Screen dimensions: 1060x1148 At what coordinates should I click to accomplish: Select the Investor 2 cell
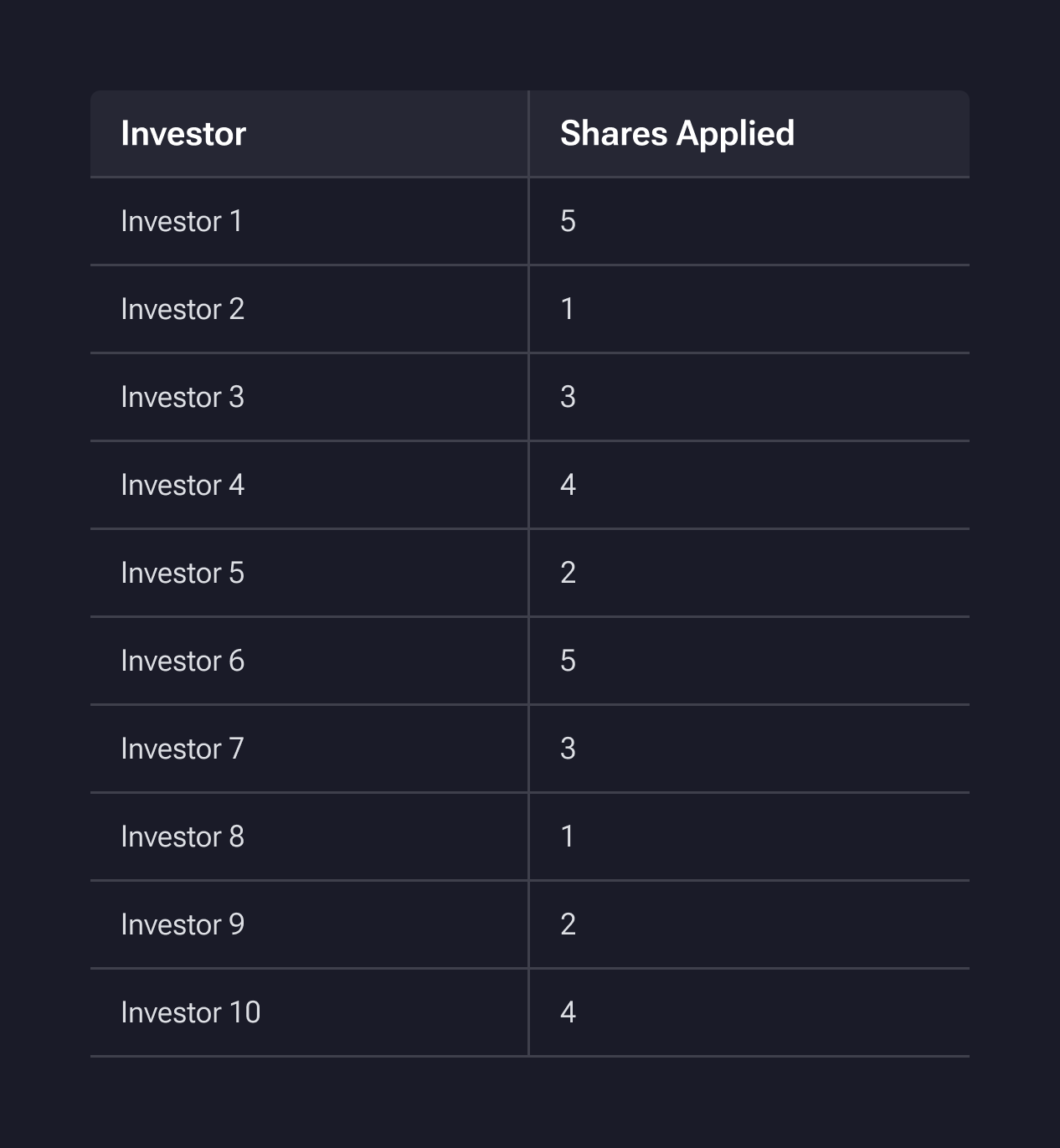[183, 309]
